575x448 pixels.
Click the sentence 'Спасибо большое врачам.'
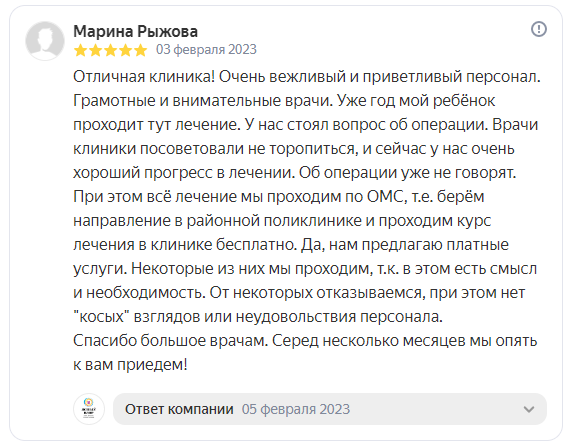pyautogui.click(x=171, y=341)
